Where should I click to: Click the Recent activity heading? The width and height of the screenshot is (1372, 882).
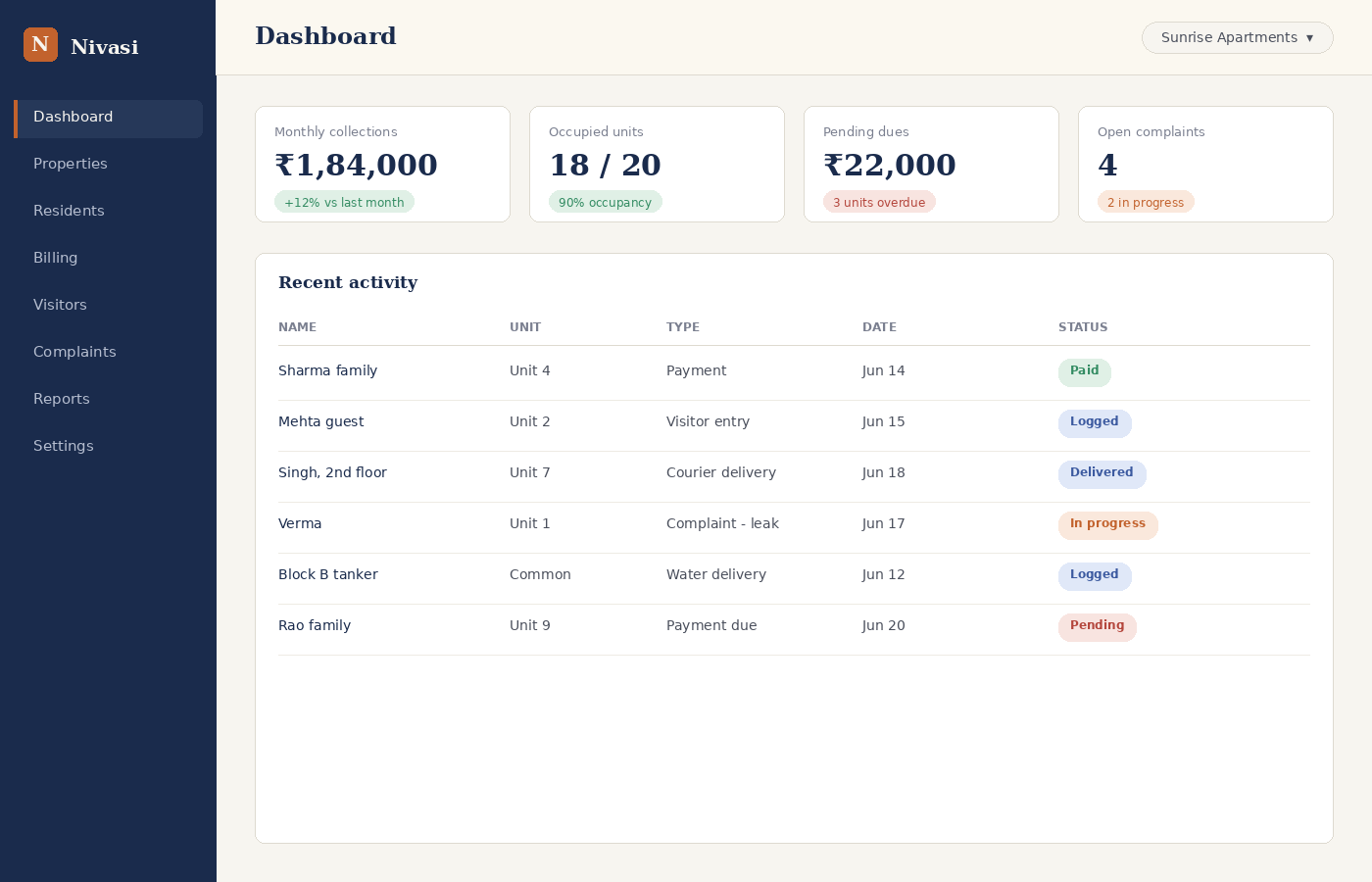(348, 282)
